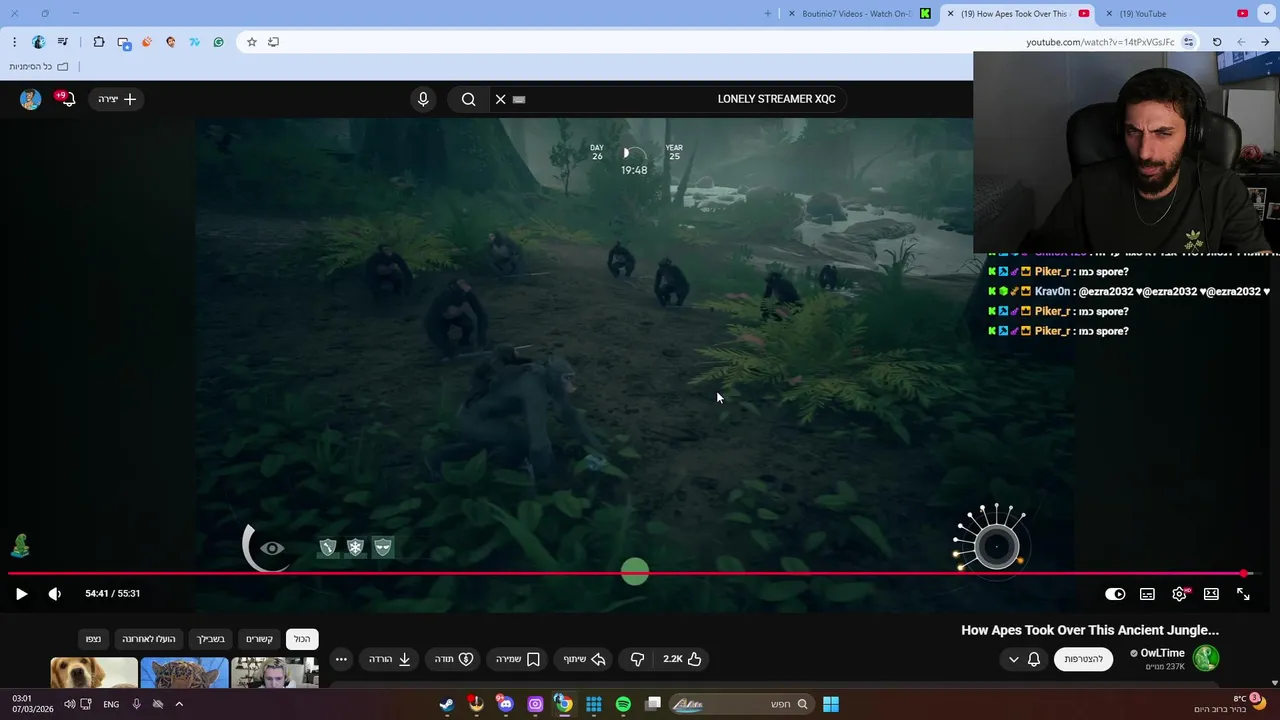Open a new browser tab plus button
This screenshot has width=1280, height=720.
click(x=768, y=14)
